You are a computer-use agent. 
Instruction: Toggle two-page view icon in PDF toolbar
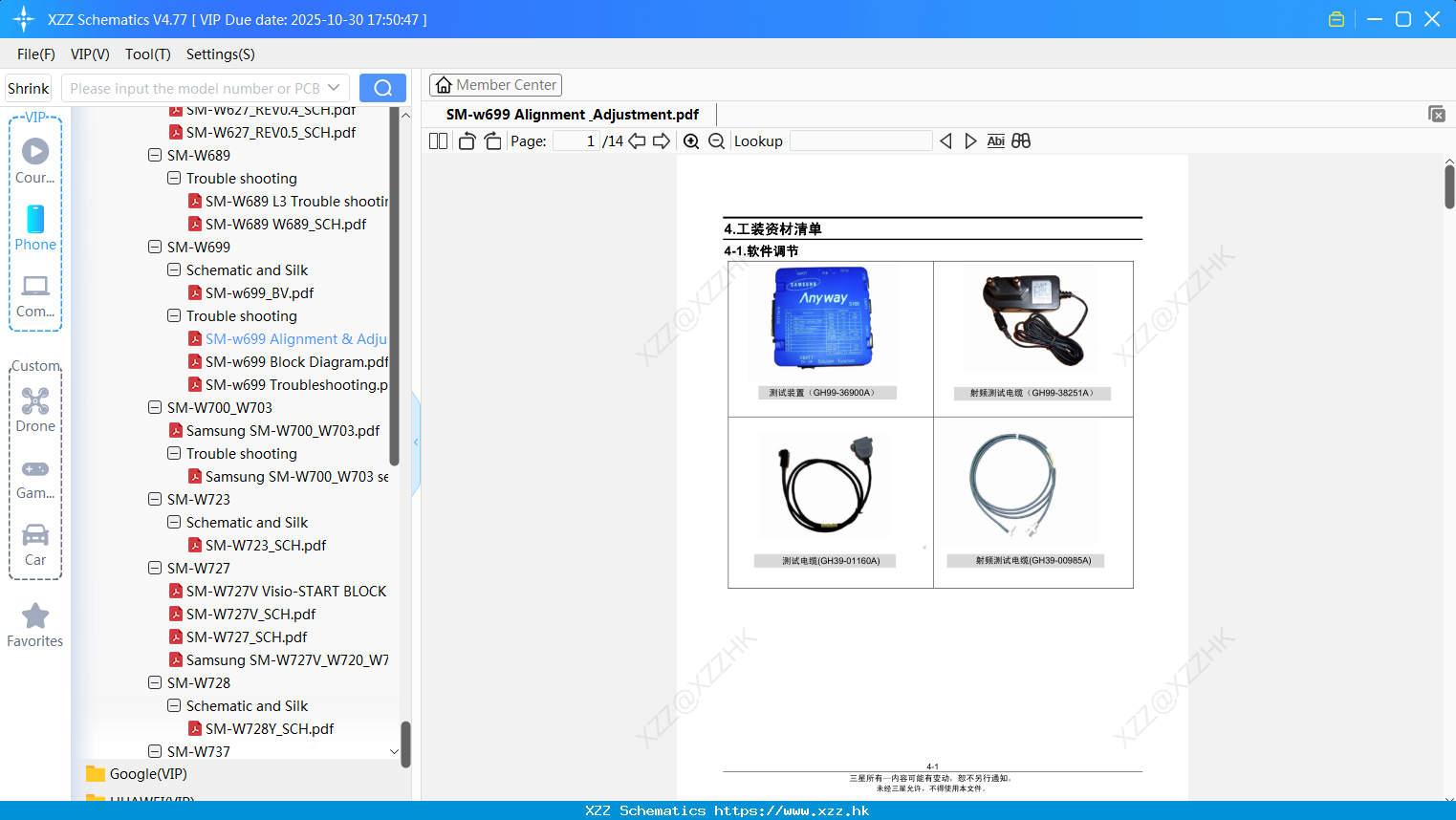pyautogui.click(x=438, y=141)
